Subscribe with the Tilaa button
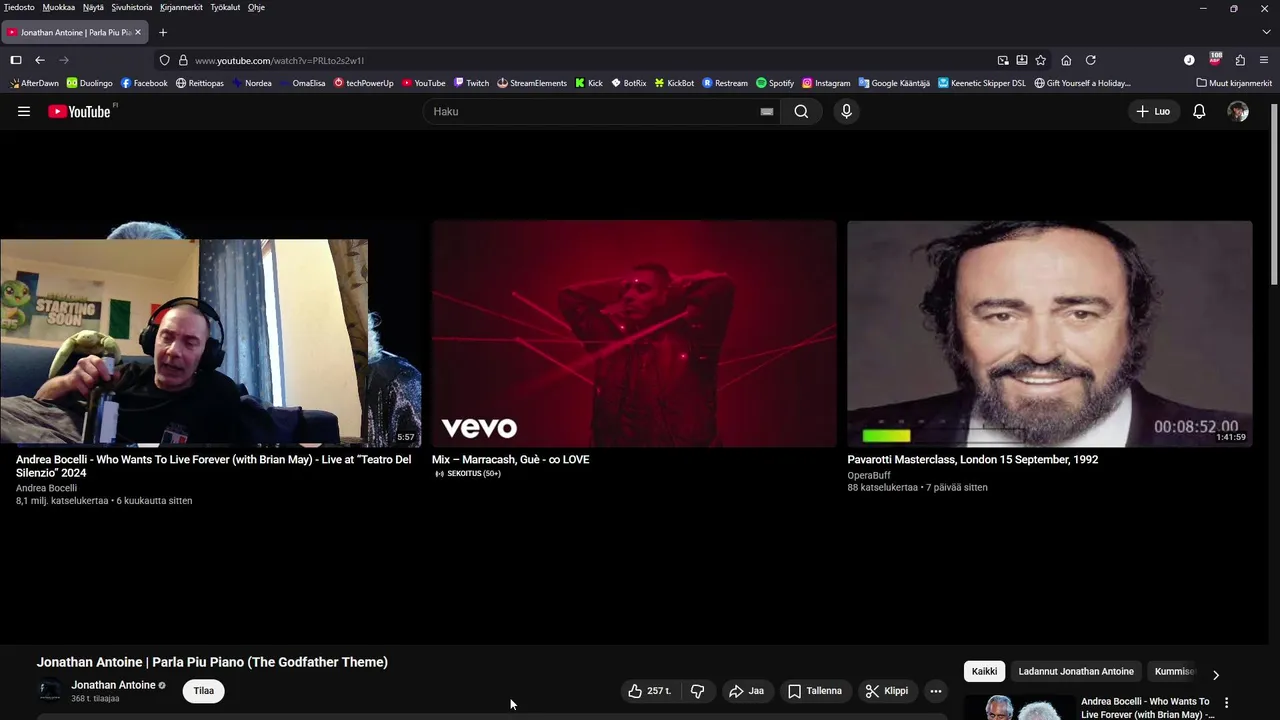 204,691
